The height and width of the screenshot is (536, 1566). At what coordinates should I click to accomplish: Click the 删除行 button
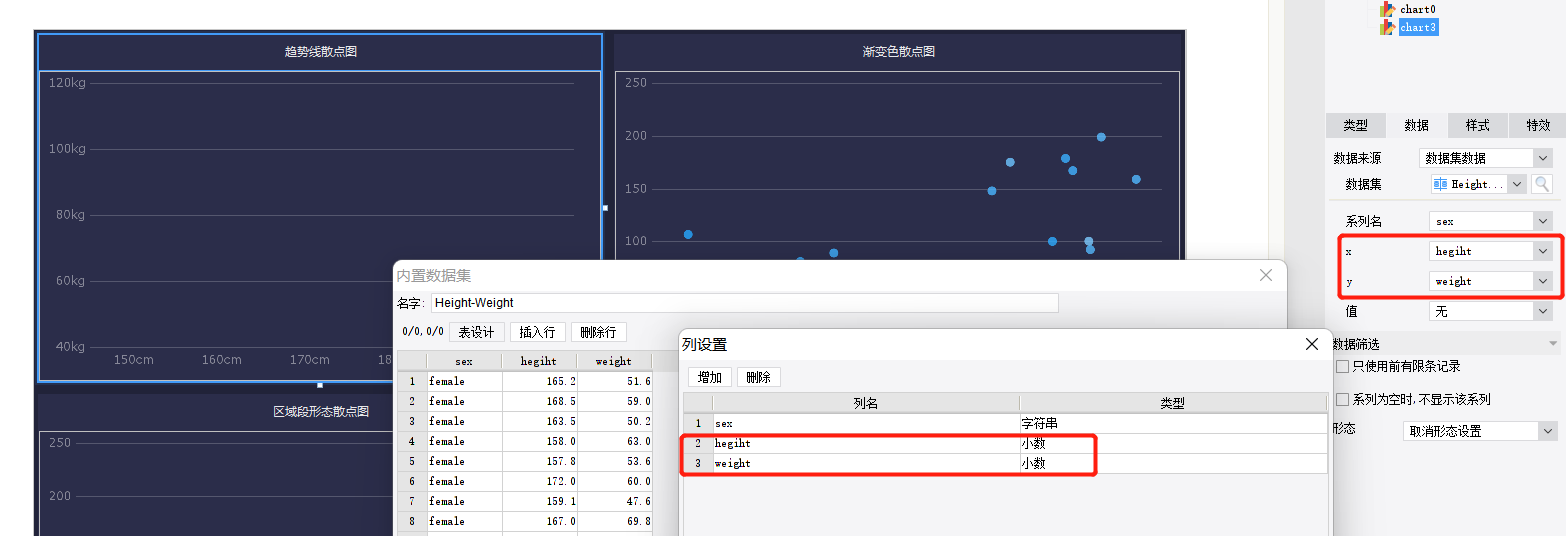[599, 332]
